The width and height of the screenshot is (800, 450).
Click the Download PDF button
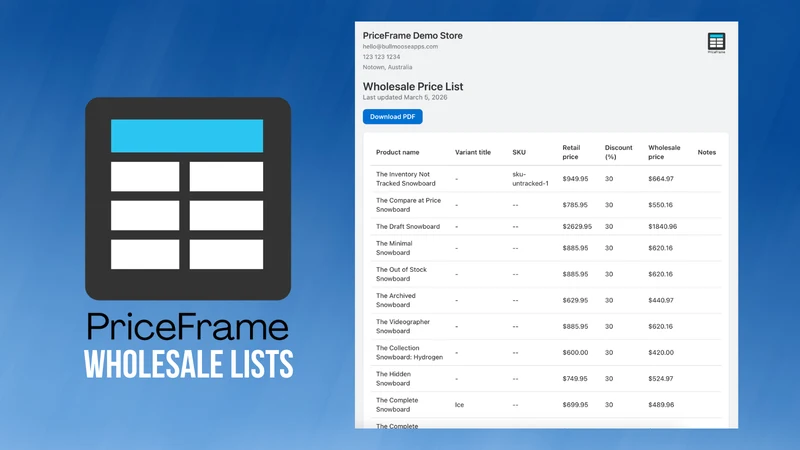(392, 116)
